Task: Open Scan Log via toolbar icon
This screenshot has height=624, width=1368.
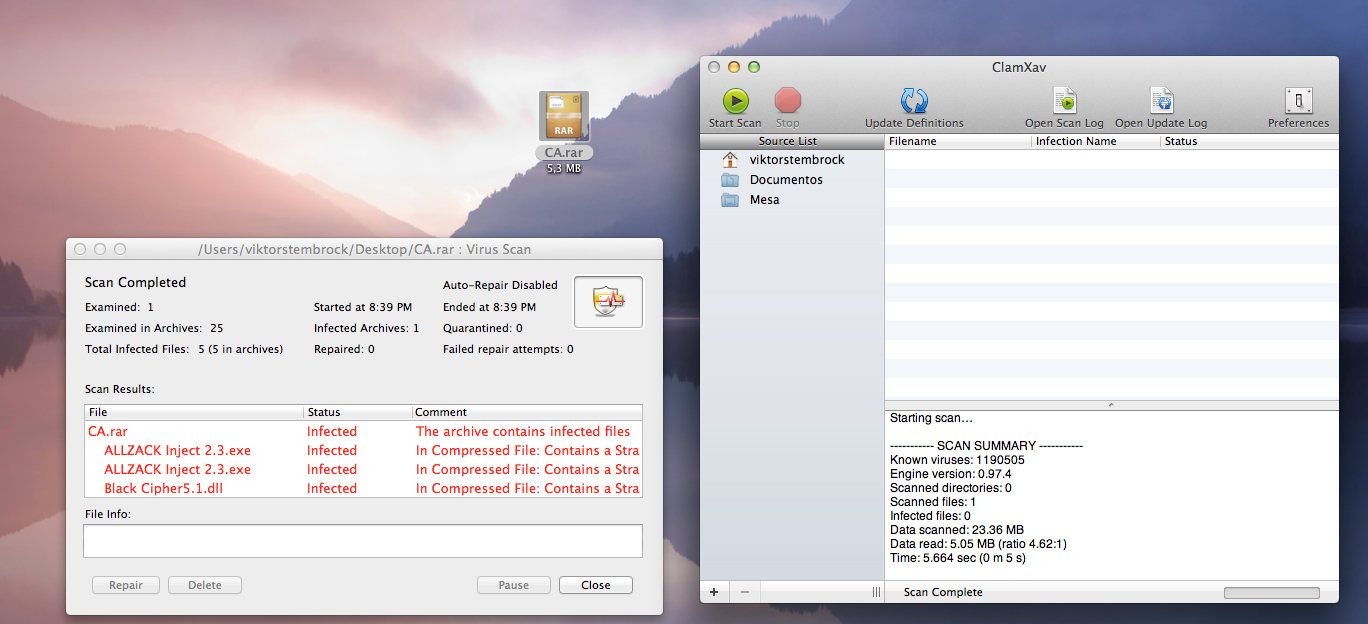Action: click(x=1064, y=100)
